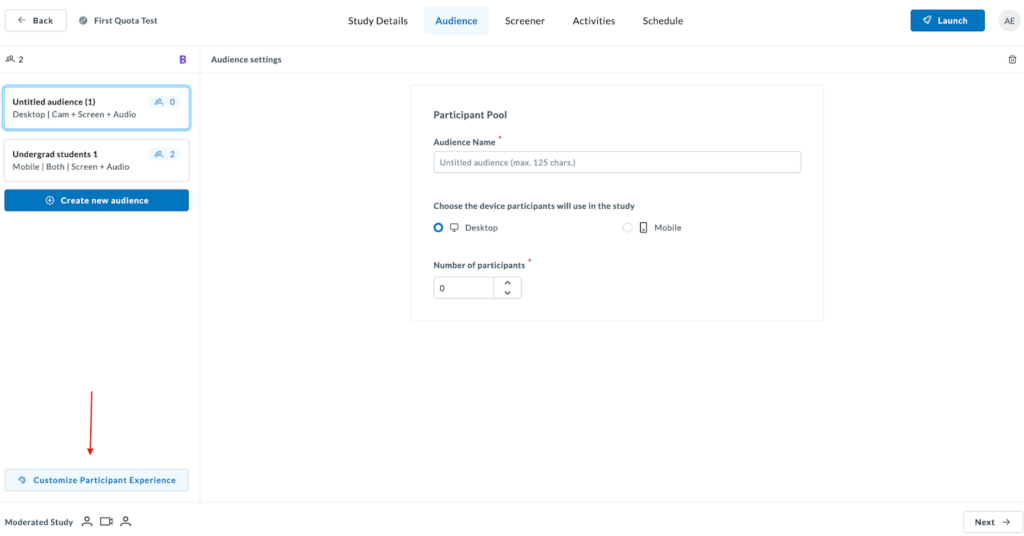The width and height of the screenshot is (1024, 536).
Task: Decrease number of participants with down arrow
Action: click(x=507, y=293)
